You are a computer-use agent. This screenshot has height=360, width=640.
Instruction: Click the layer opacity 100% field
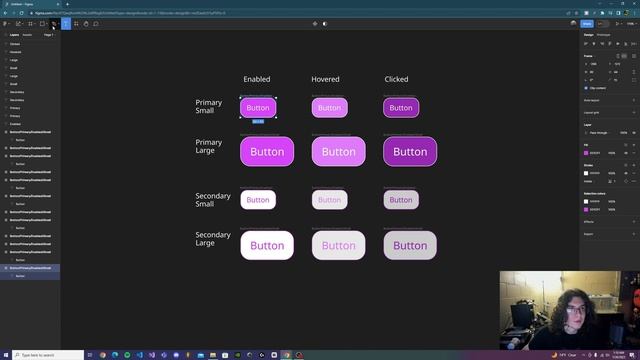[x=623, y=133]
